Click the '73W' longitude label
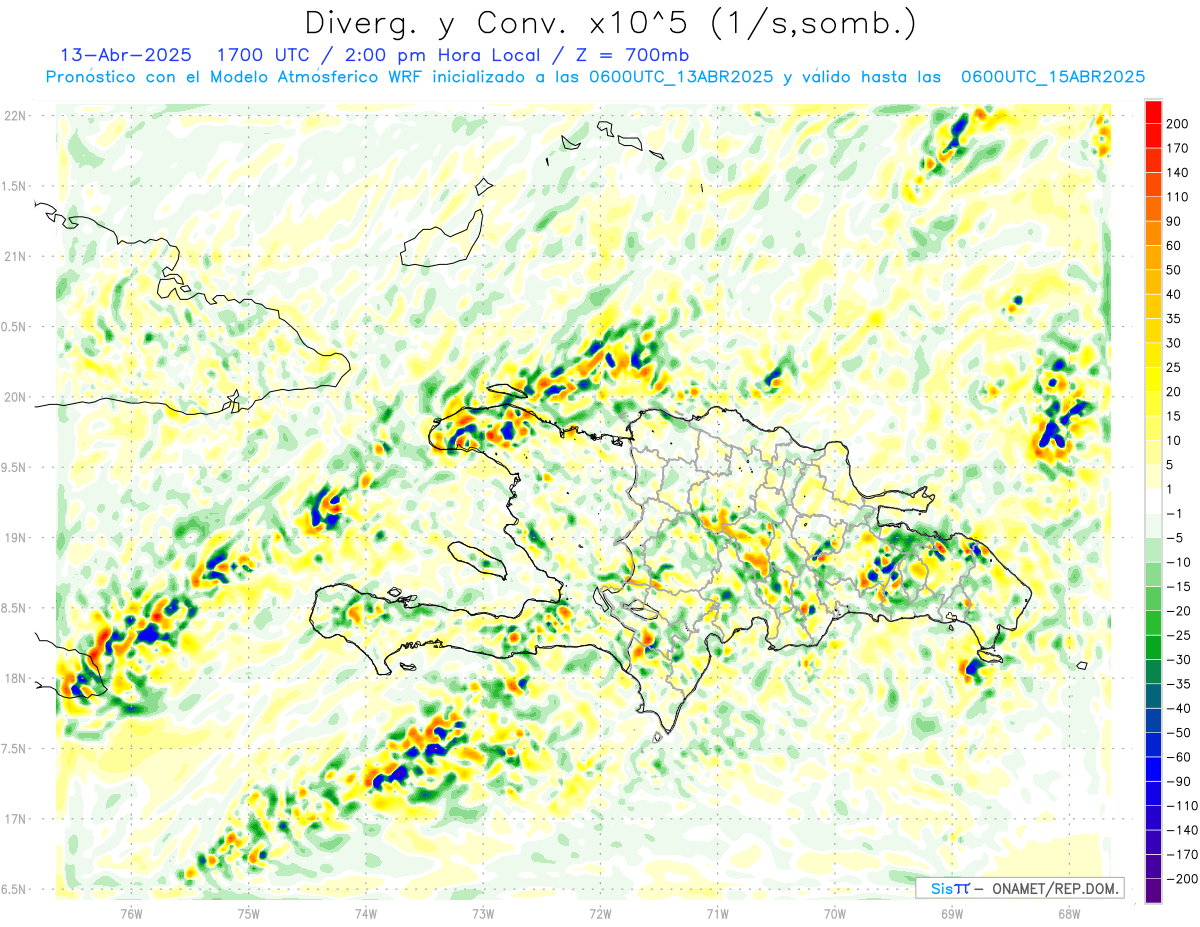The image size is (1200, 927). point(482,914)
